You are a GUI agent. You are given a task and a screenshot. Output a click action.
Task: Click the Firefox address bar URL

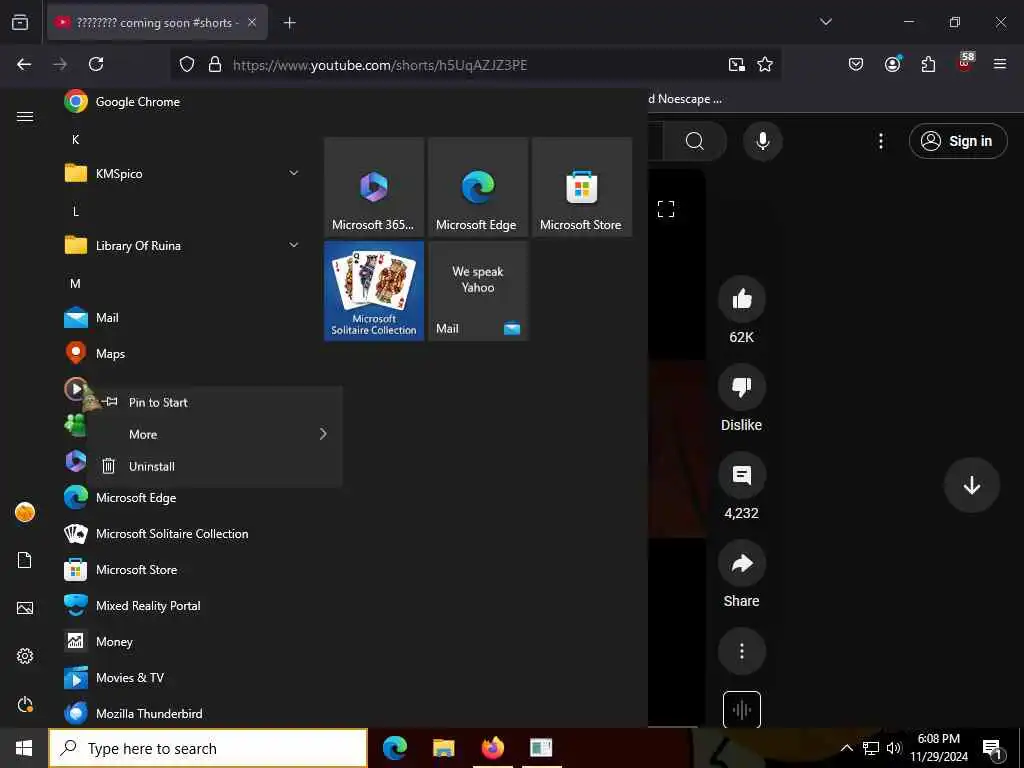tap(380, 65)
